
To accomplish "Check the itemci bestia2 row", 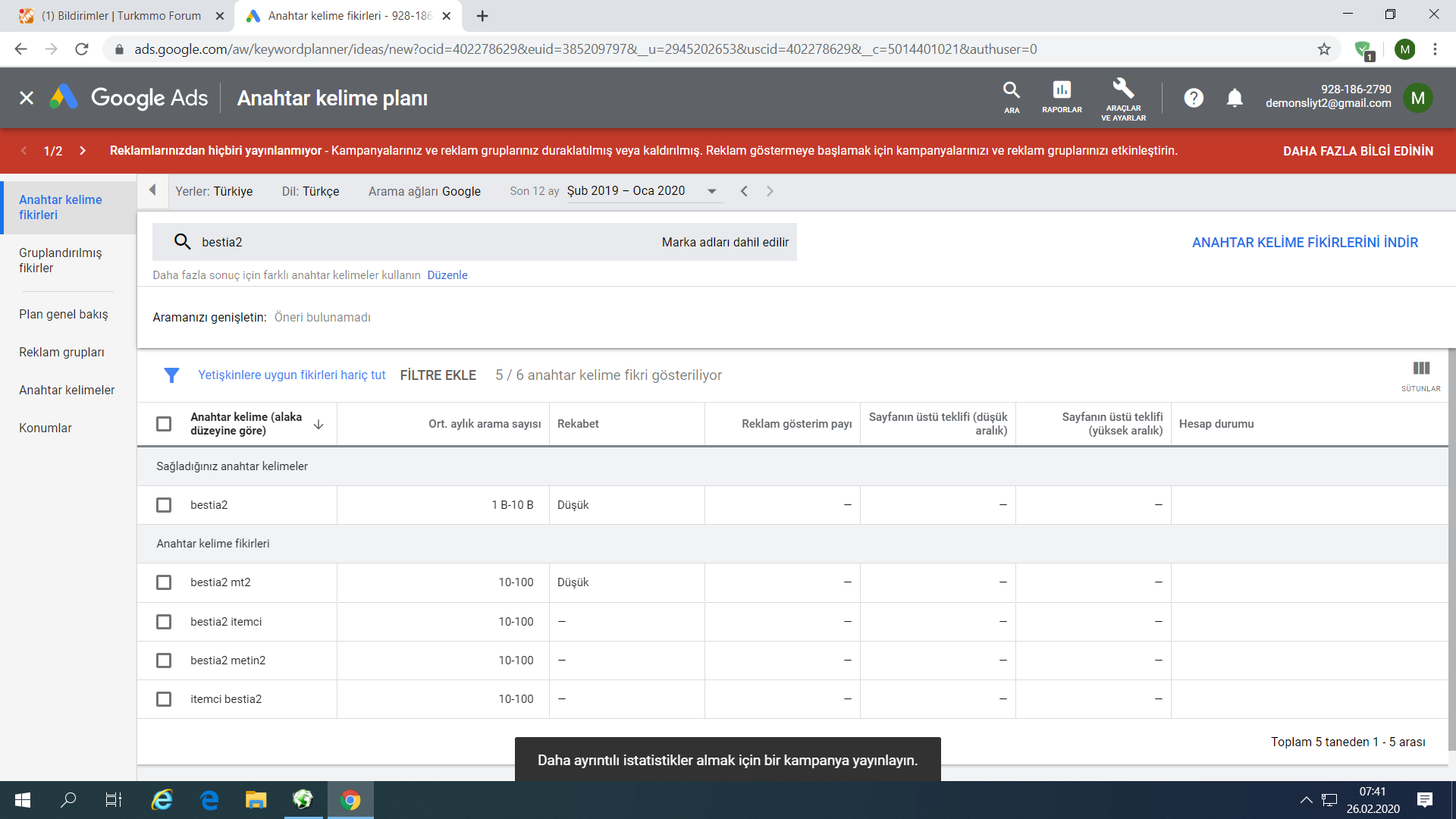I will (164, 699).
